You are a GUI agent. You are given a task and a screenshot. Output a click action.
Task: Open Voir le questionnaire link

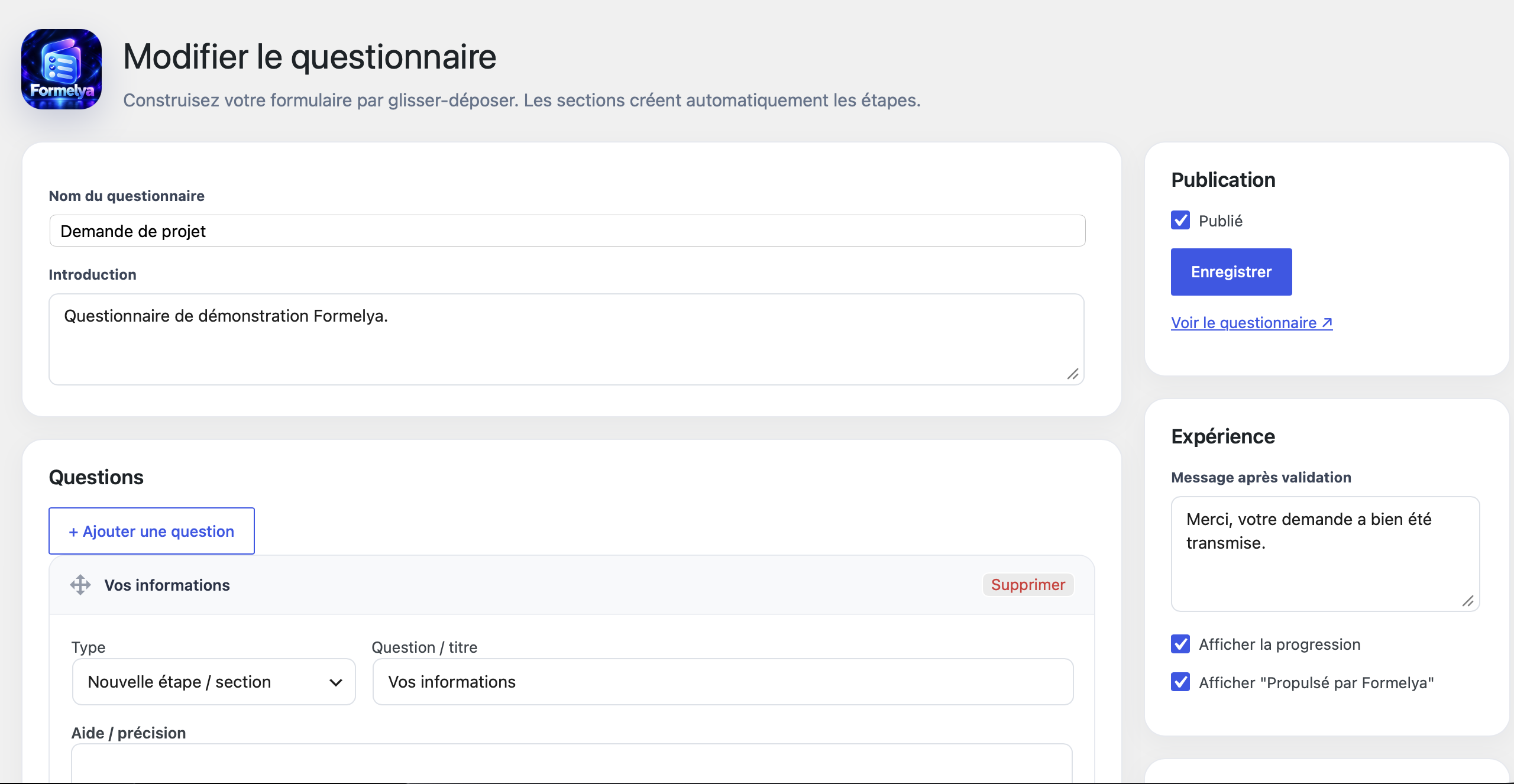click(x=1251, y=323)
